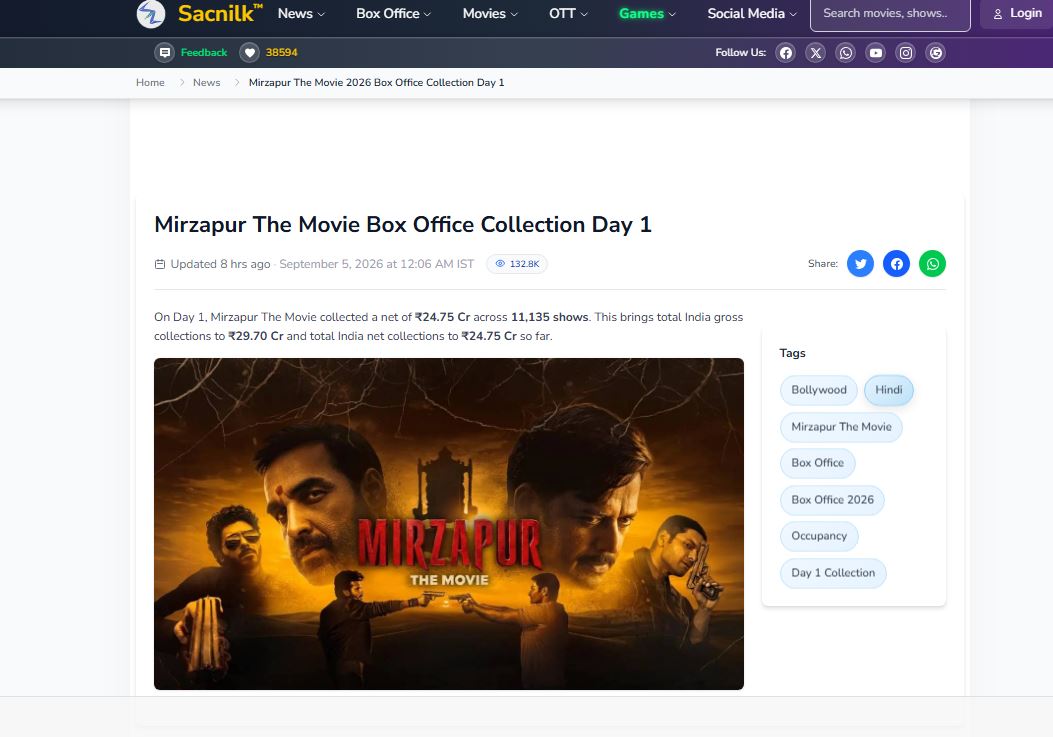Click the ₹29.70 Cr gross figure
Image resolution: width=1053 pixels, height=737 pixels.
tap(256, 336)
